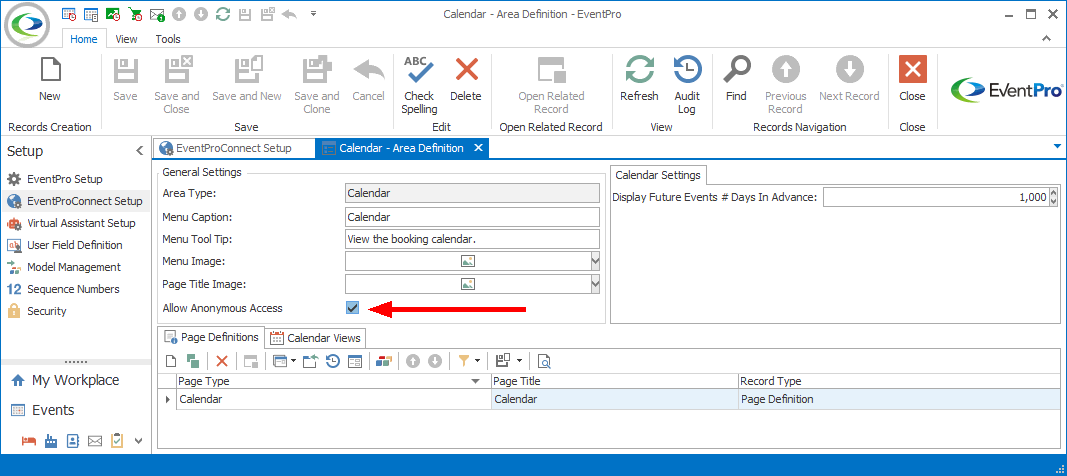The width and height of the screenshot is (1067, 476).
Task: Run Check Spelling from the ribbon
Action: pyautogui.click(x=419, y=85)
